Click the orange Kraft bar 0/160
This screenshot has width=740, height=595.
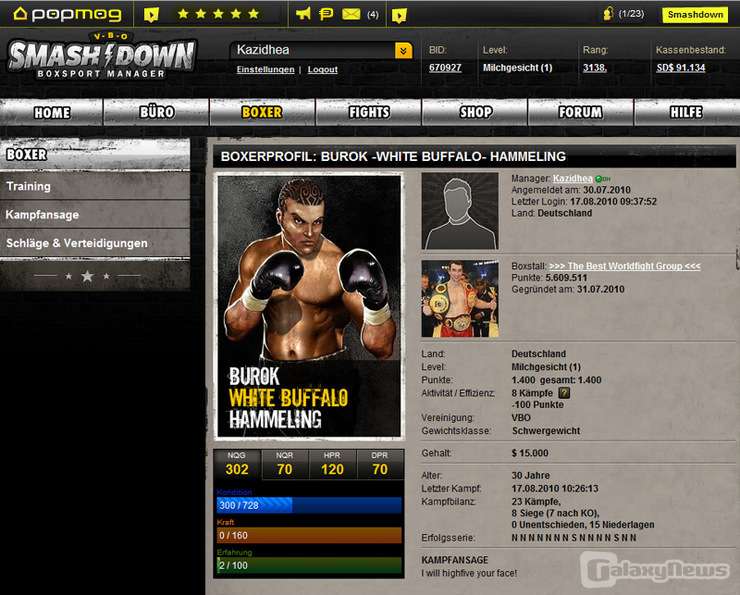(309, 536)
